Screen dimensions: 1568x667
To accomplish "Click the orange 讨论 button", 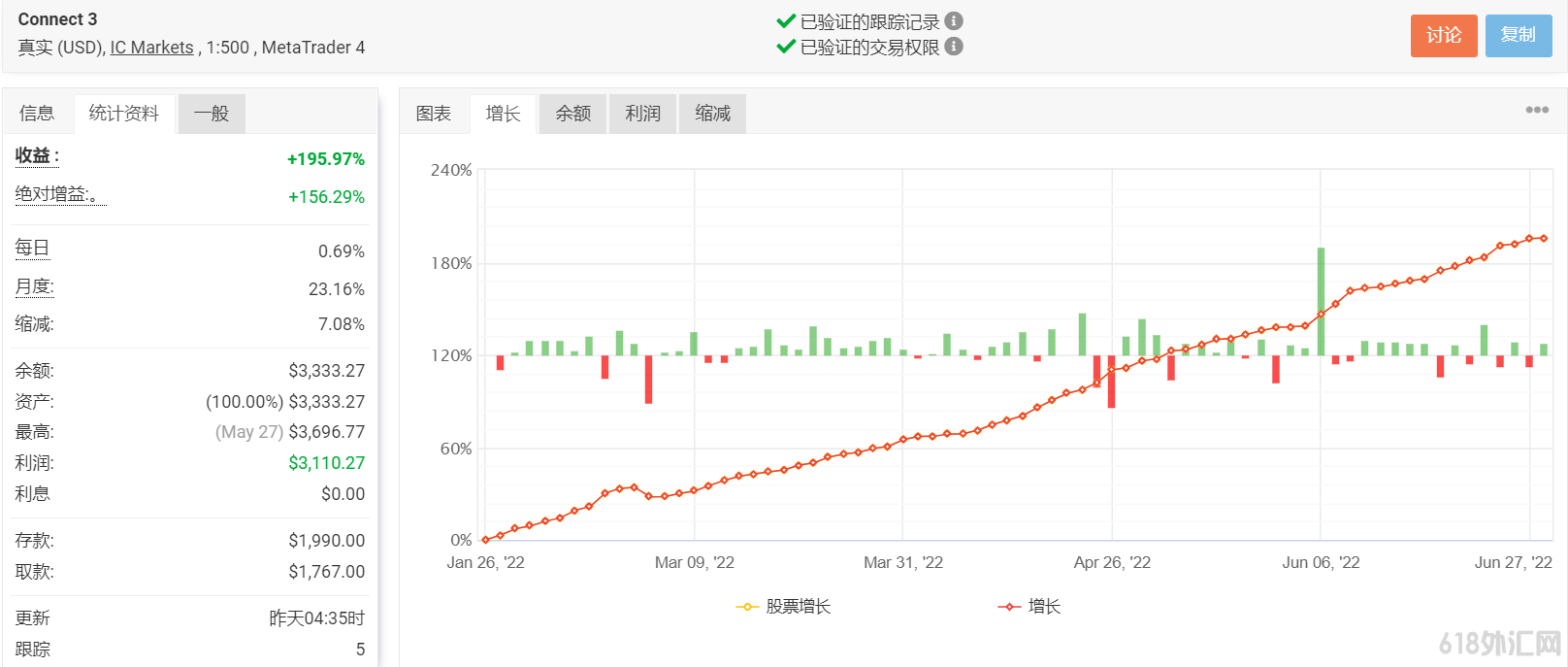I will [1443, 36].
